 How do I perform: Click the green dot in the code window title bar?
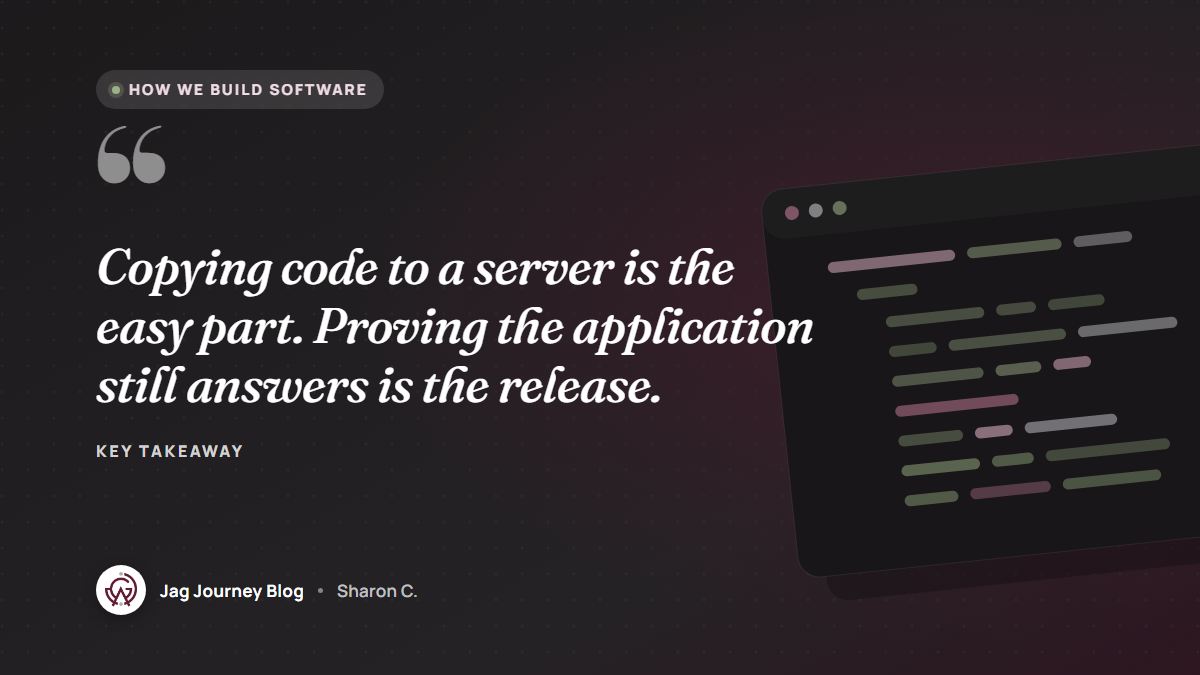point(840,208)
